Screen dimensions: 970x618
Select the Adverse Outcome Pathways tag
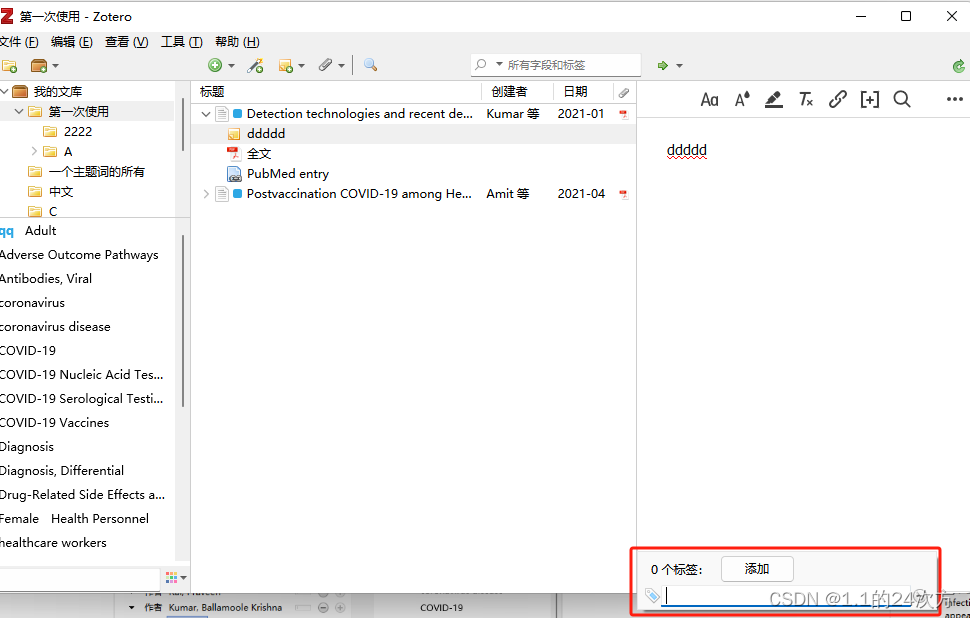pyautogui.click(x=79, y=255)
